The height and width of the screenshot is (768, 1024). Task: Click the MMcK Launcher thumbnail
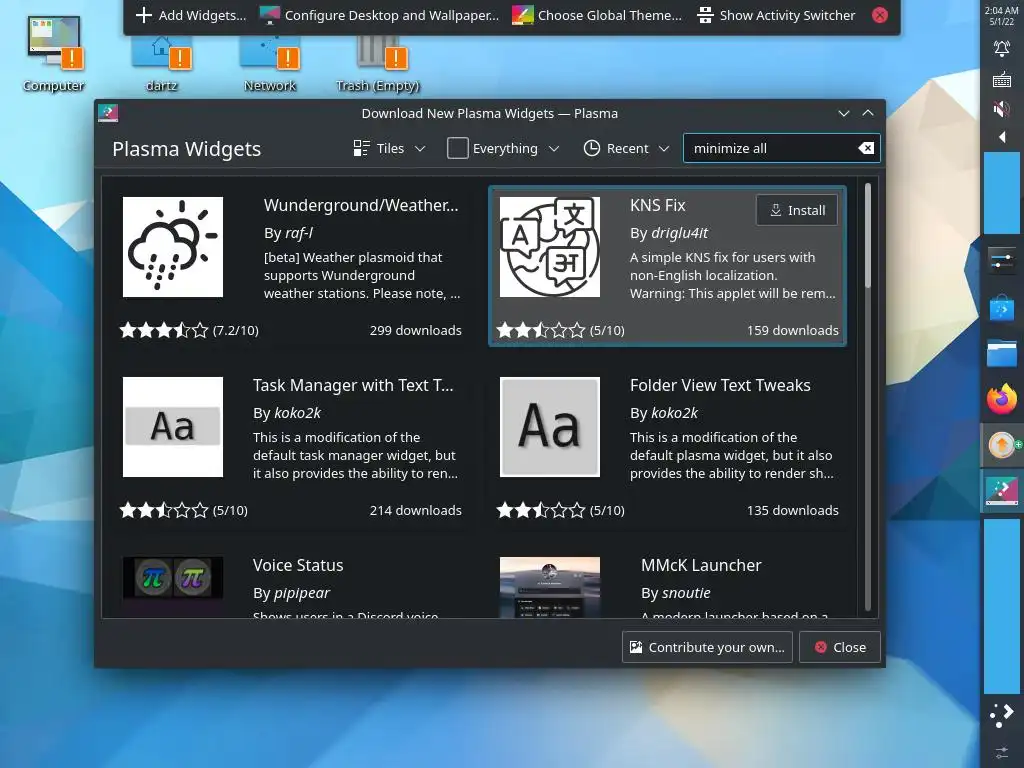(x=550, y=587)
